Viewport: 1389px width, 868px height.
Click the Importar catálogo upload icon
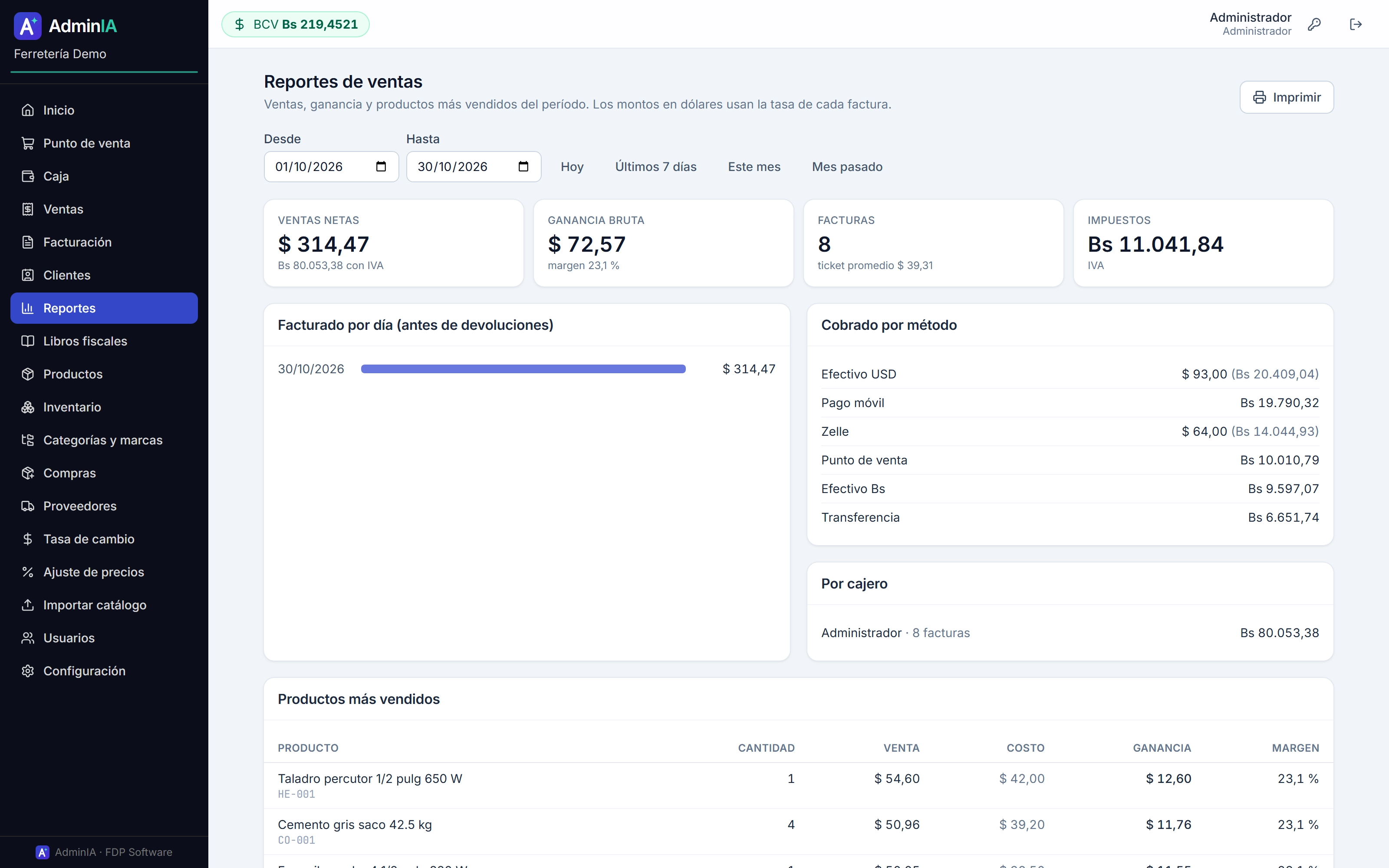tap(27, 605)
